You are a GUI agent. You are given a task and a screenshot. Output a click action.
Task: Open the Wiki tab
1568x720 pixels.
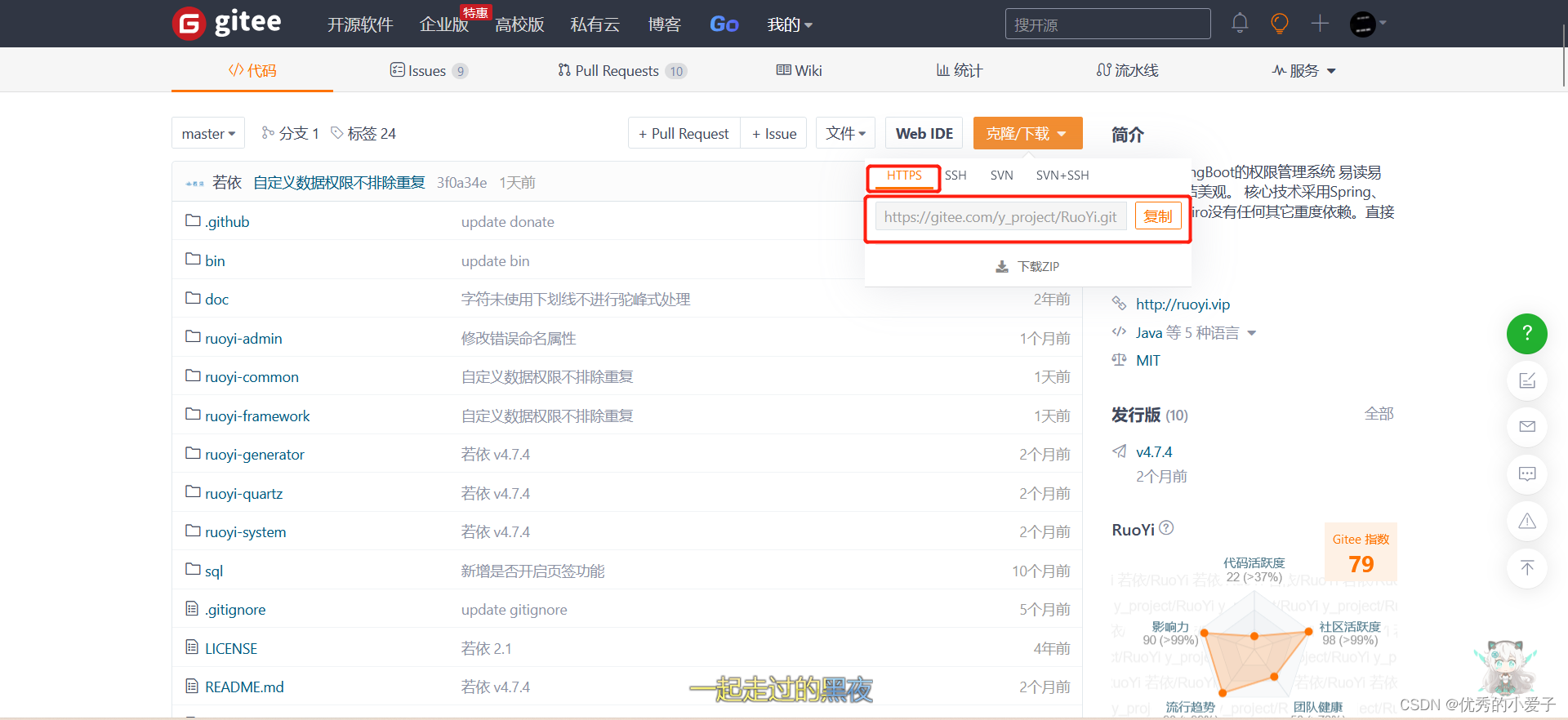799,71
